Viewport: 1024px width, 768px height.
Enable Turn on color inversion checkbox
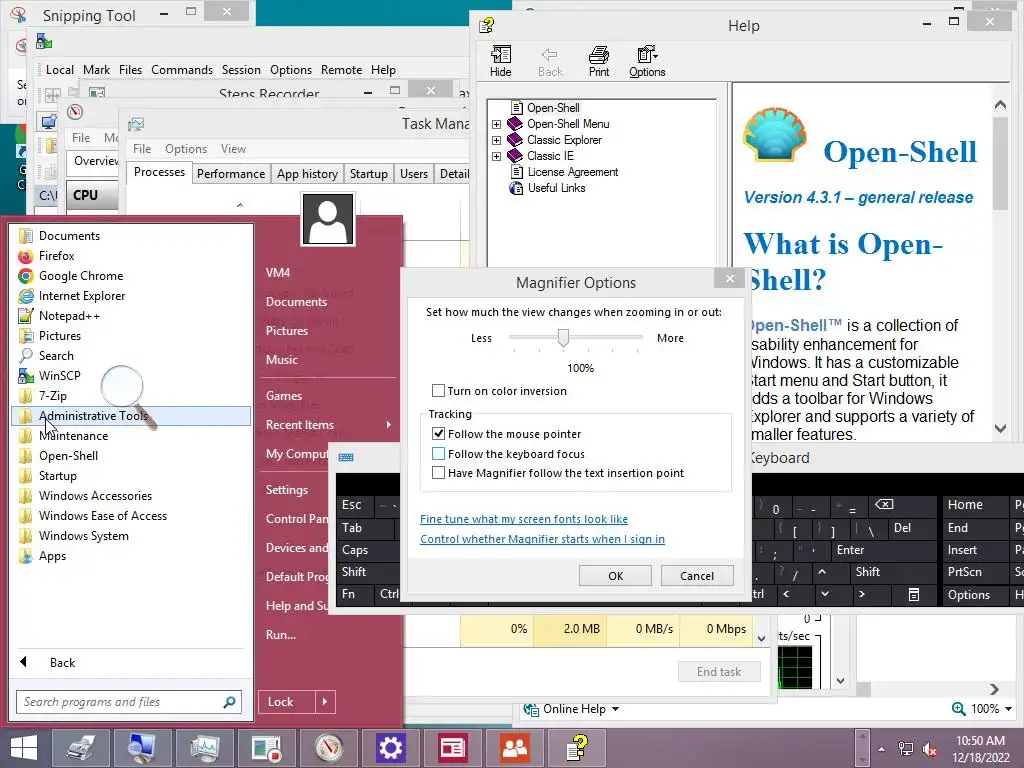pyautogui.click(x=438, y=391)
